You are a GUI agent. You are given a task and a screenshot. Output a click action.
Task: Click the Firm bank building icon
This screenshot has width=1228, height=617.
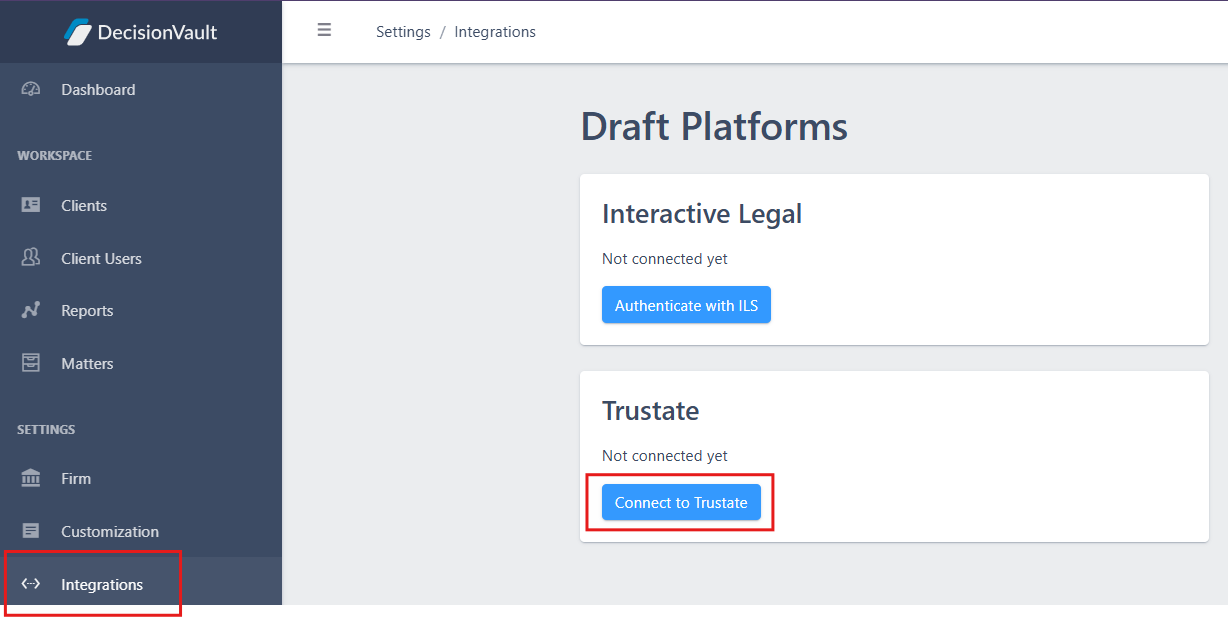(31, 478)
